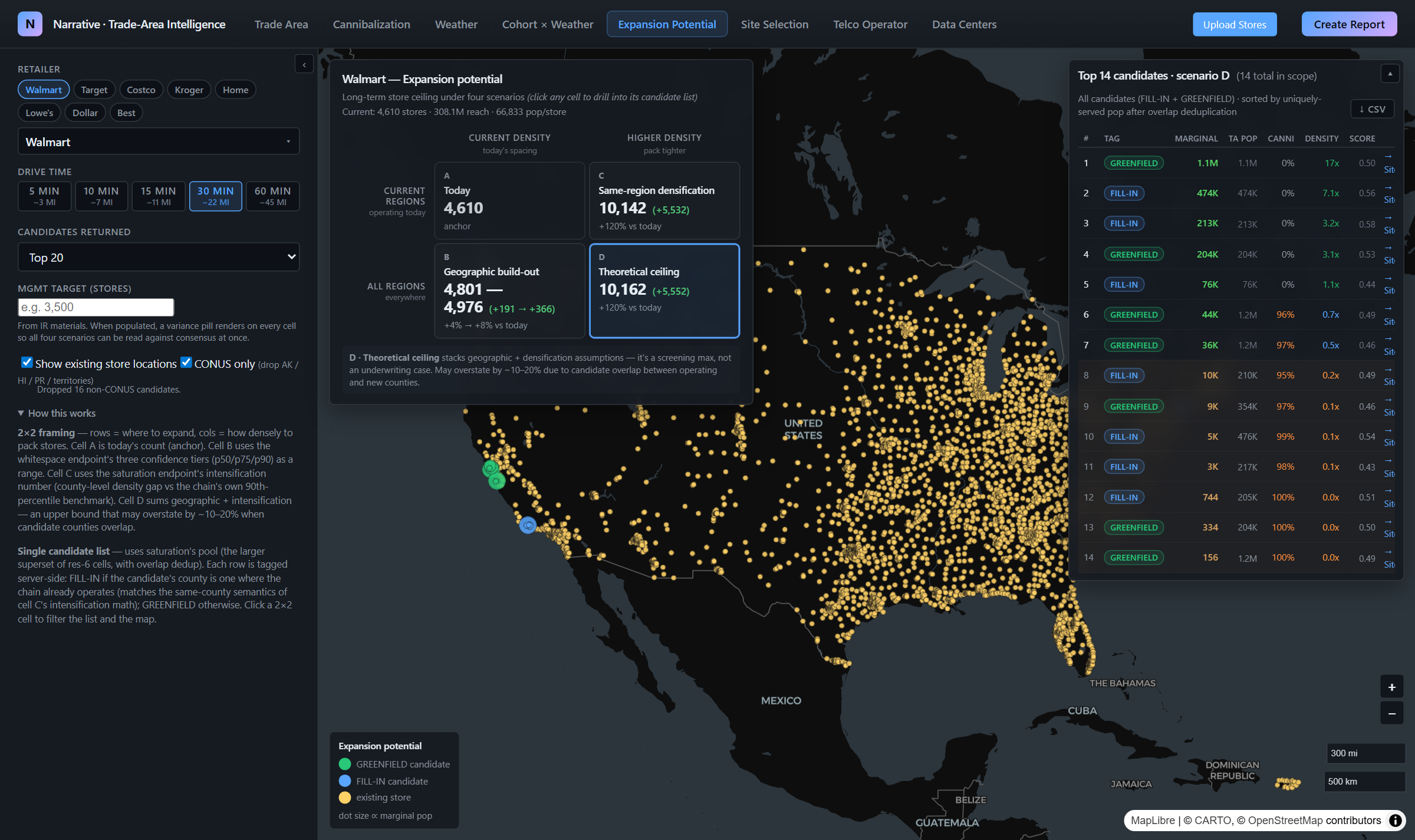Open the Site arrow link for candidate 10

point(1389,437)
